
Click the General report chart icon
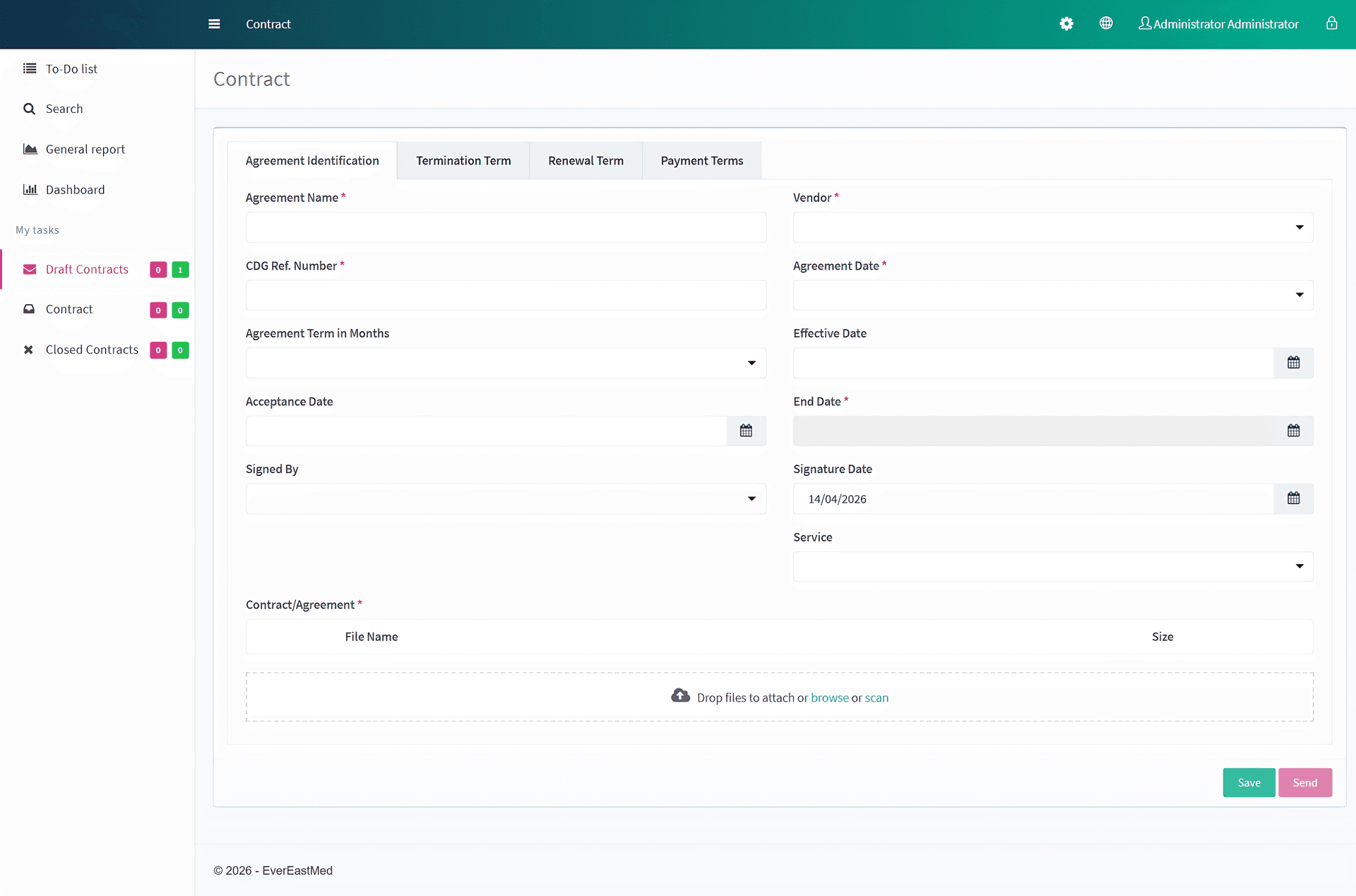30,149
